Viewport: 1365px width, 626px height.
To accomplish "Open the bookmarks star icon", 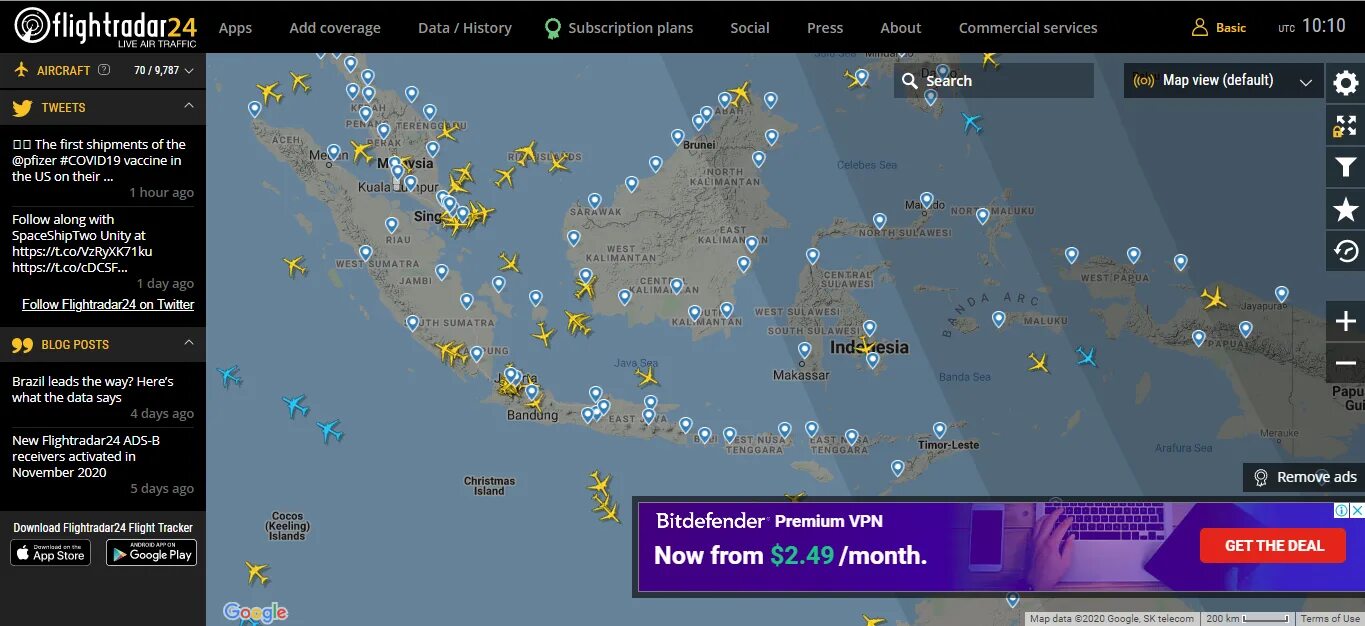I will click(1346, 209).
